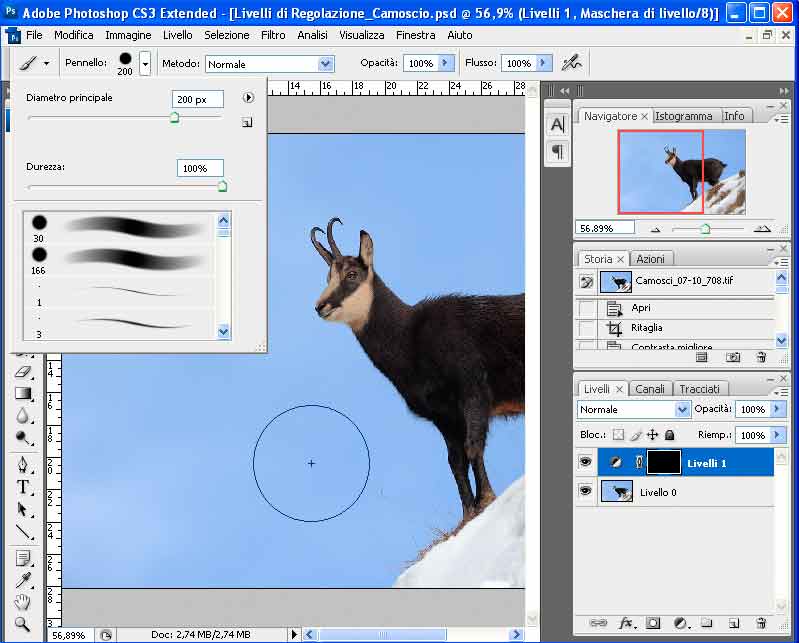The width and height of the screenshot is (799, 643).
Task: Select the Gradient tool
Action: (x=23, y=393)
